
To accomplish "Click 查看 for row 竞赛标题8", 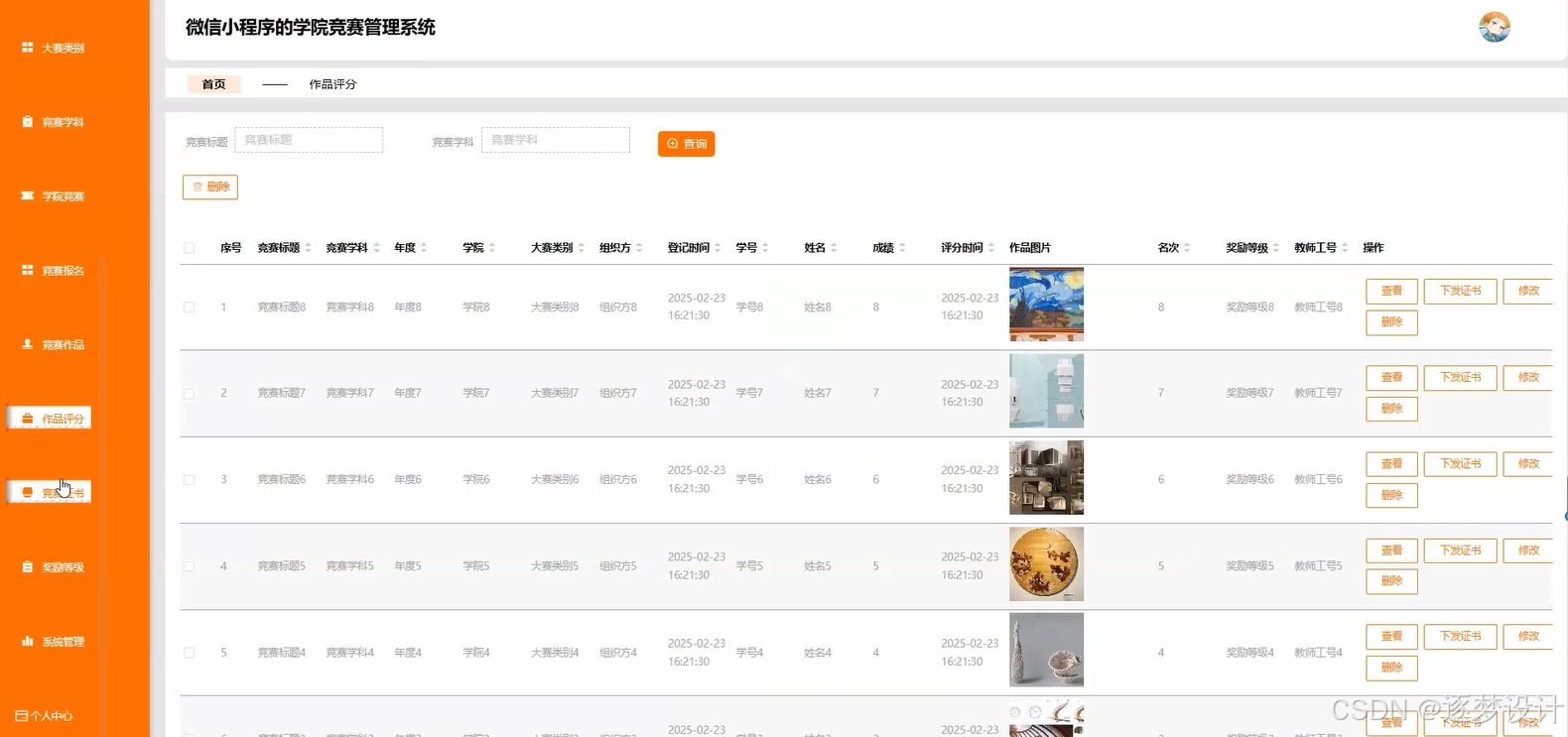I will tap(1391, 291).
